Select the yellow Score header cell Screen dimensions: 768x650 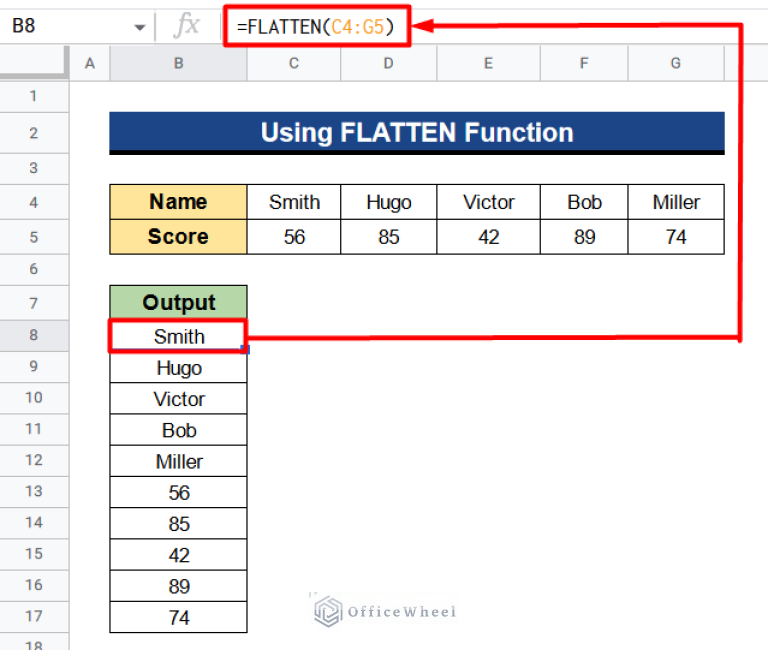point(178,237)
